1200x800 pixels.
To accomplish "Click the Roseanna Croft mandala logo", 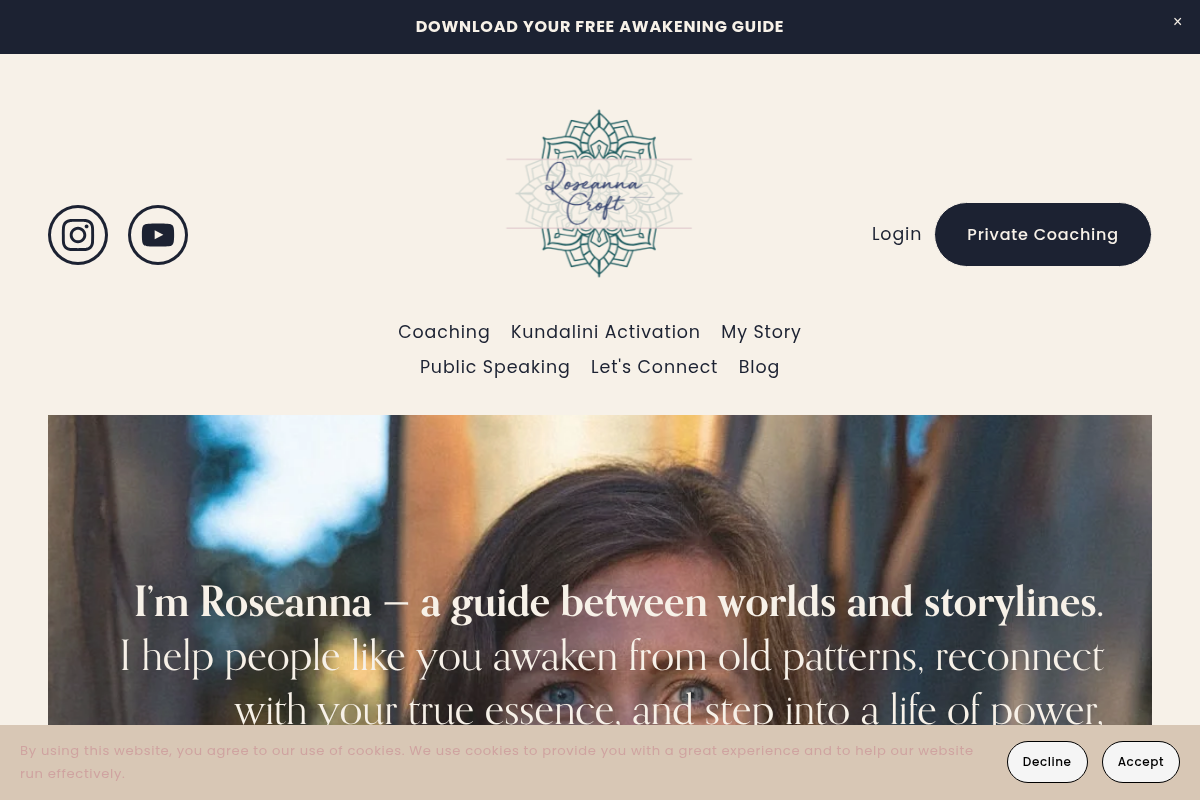I will pyautogui.click(x=599, y=193).
